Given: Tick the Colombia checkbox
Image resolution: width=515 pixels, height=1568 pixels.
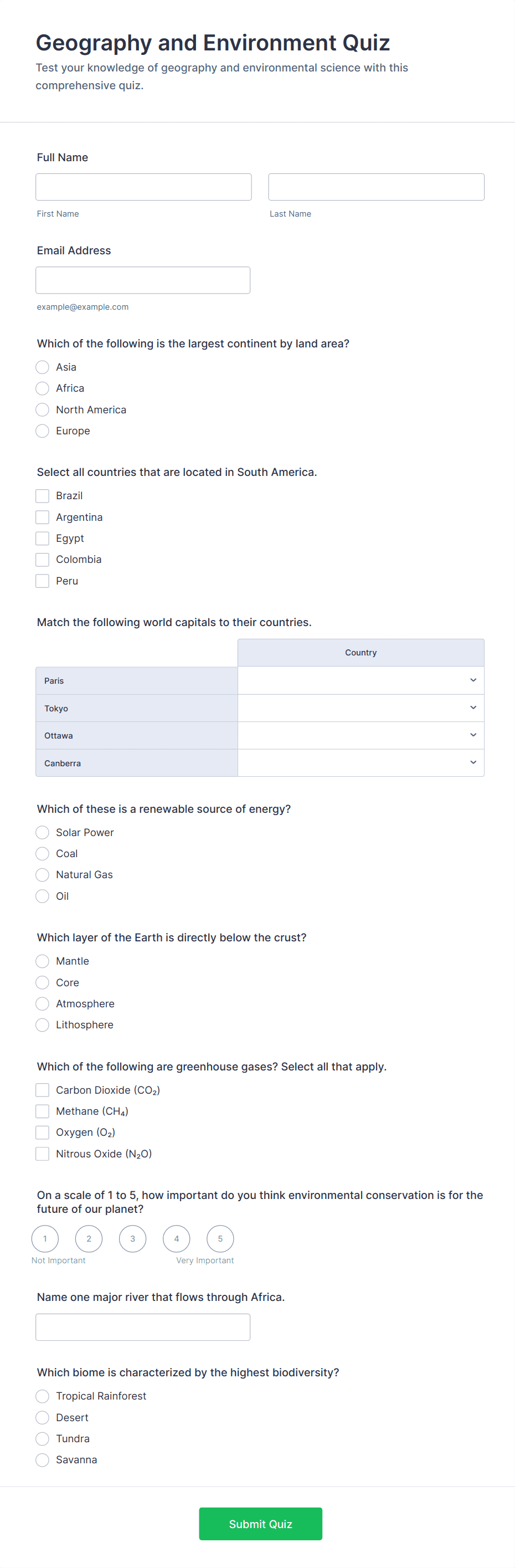Looking at the screenshot, I should (x=42, y=560).
